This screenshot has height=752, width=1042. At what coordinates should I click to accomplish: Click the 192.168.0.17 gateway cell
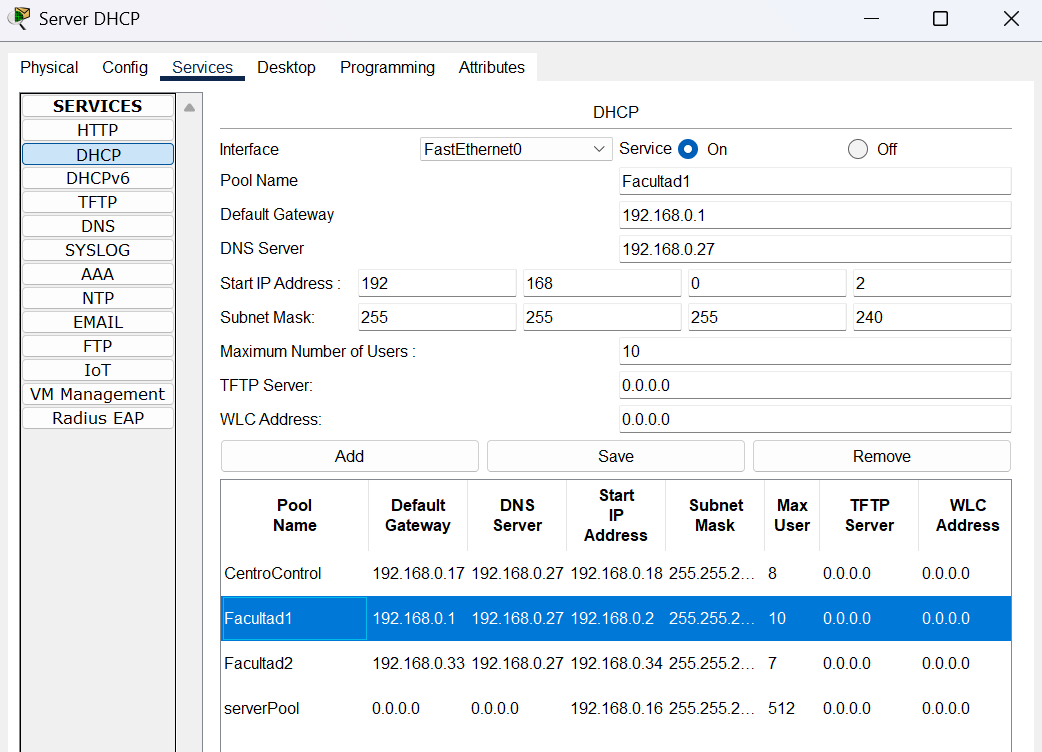point(418,573)
